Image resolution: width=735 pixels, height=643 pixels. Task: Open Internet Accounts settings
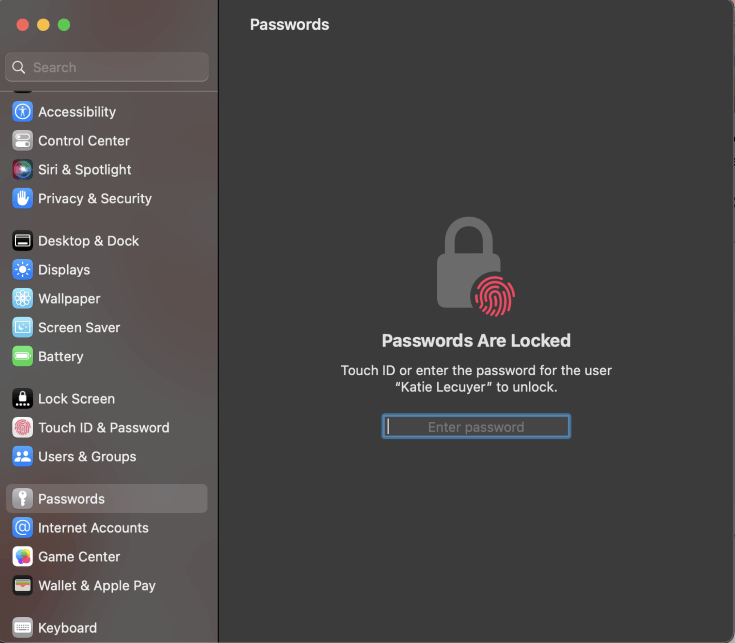click(93, 528)
